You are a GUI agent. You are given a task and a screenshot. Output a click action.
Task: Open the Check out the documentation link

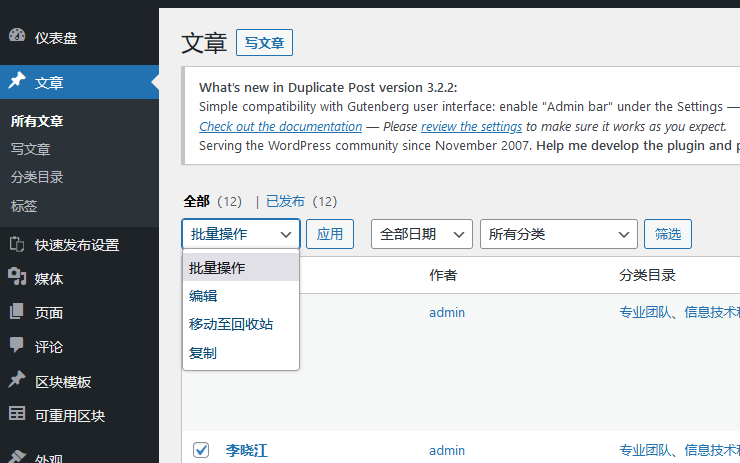pyautogui.click(x=280, y=127)
